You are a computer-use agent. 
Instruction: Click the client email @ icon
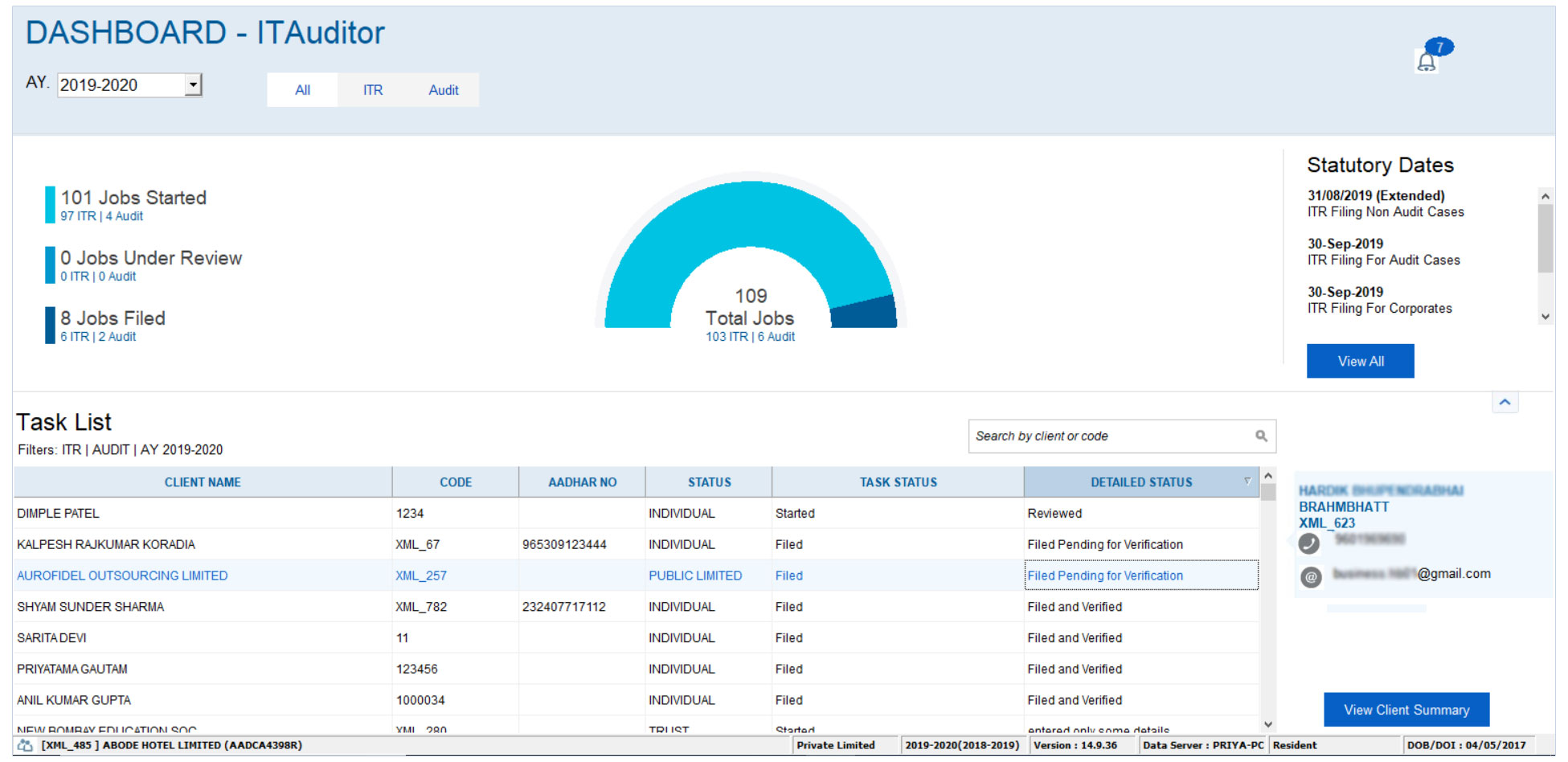click(x=1311, y=576)
